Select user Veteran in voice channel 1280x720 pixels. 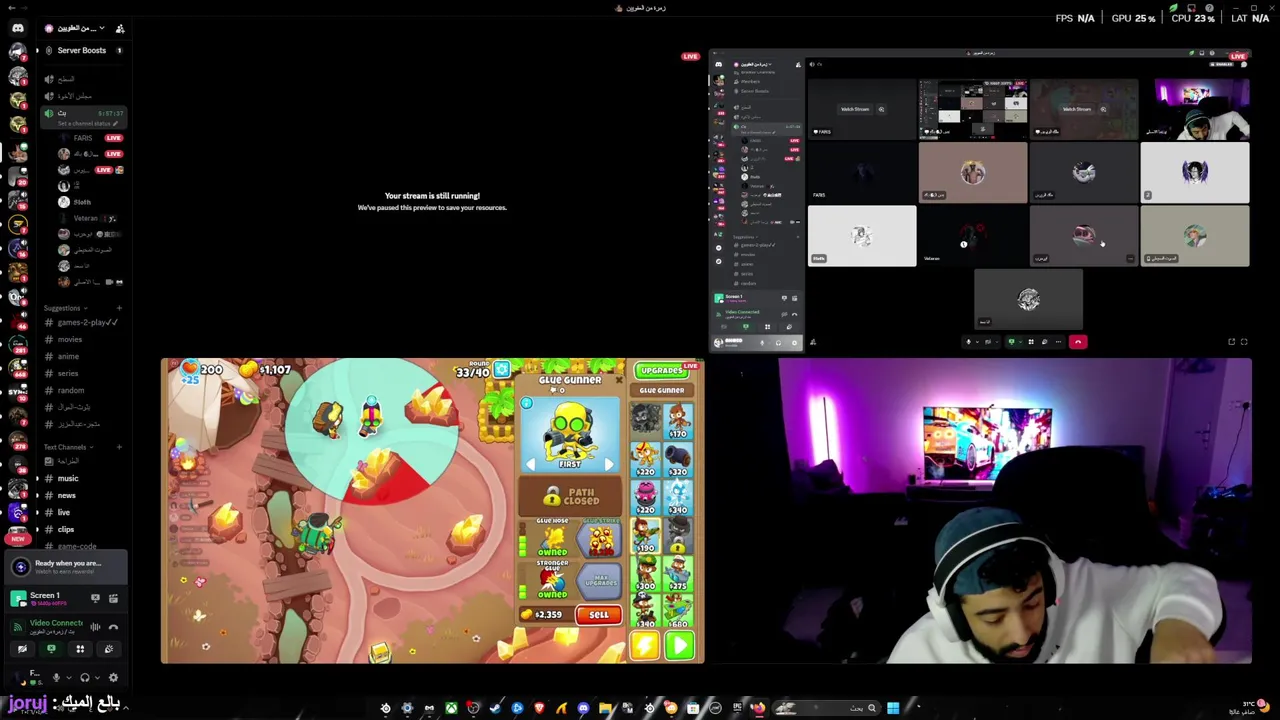click(x=90, y=218)
